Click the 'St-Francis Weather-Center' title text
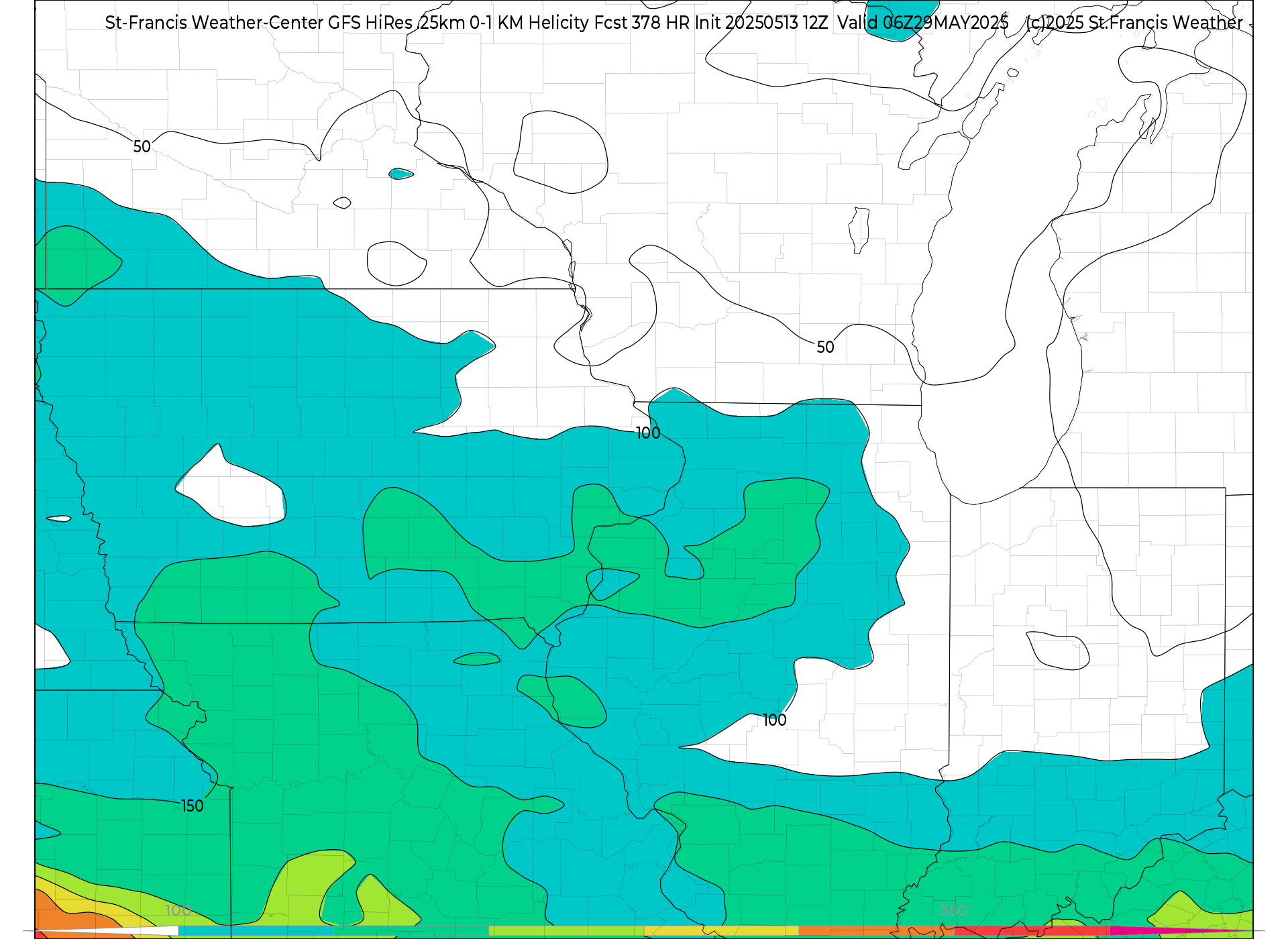The width and height of the screenshot is (1288, 939). tap(215, 22)
